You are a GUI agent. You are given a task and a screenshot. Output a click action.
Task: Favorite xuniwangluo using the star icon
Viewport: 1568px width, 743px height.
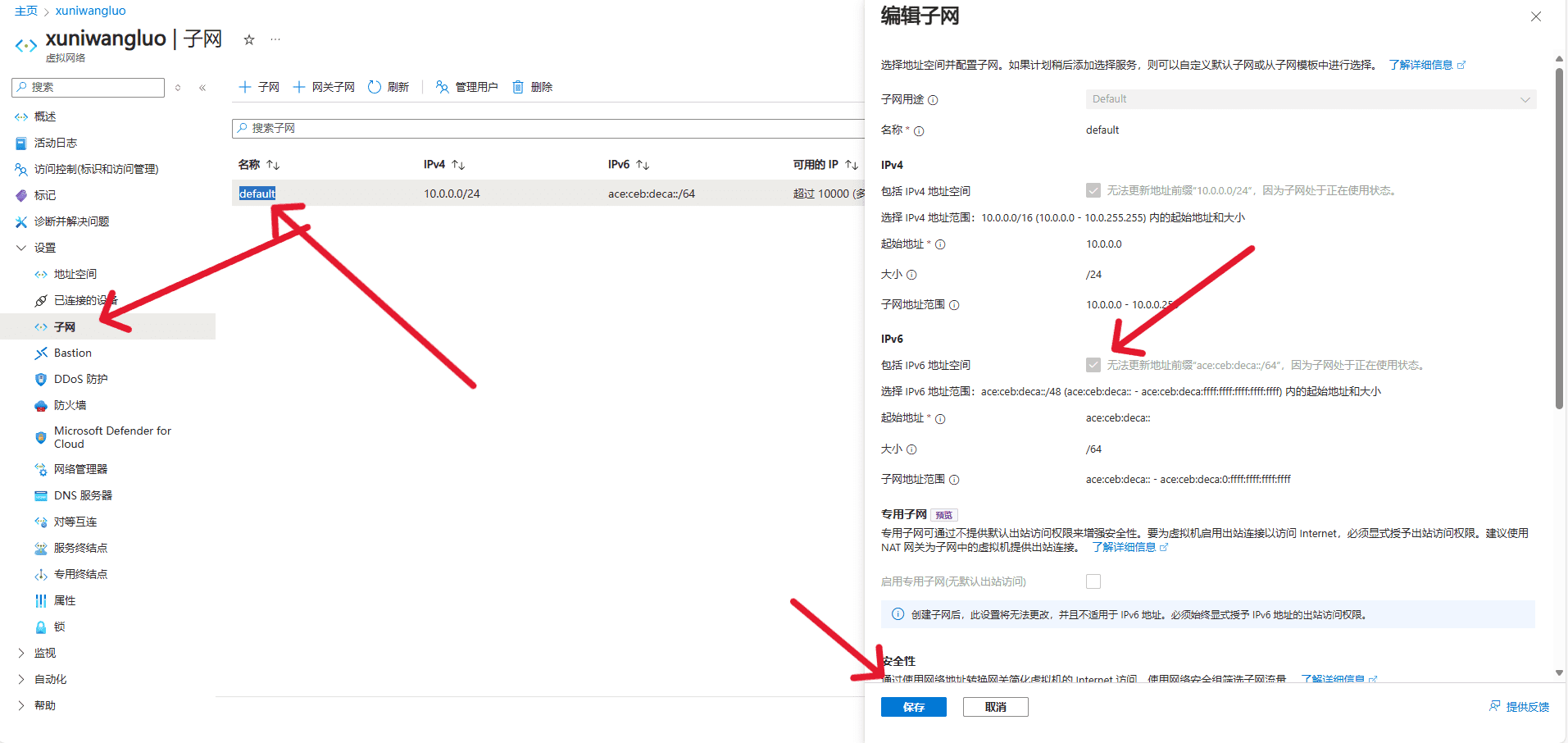[248, 39]
